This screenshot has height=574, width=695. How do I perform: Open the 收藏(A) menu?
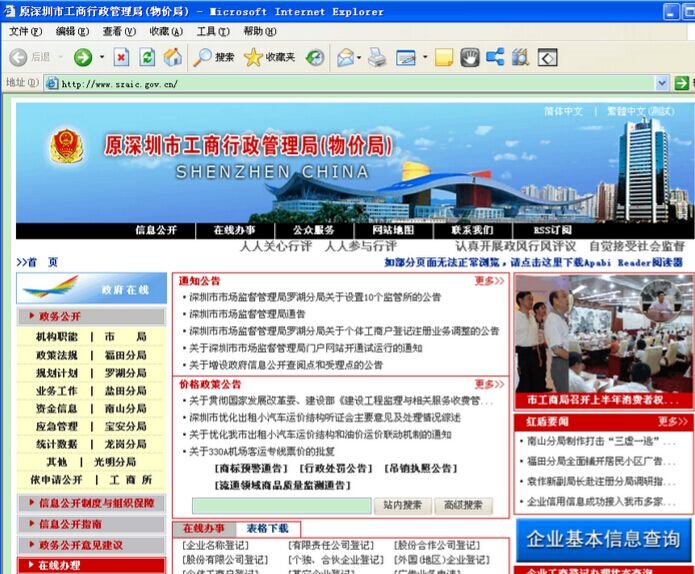166,31
